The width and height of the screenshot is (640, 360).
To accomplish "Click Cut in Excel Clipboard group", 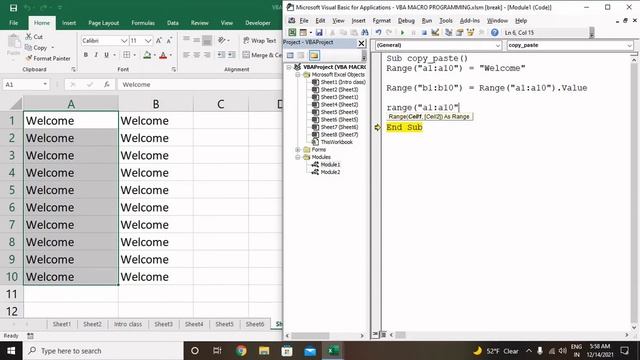I will click(34, 37).
